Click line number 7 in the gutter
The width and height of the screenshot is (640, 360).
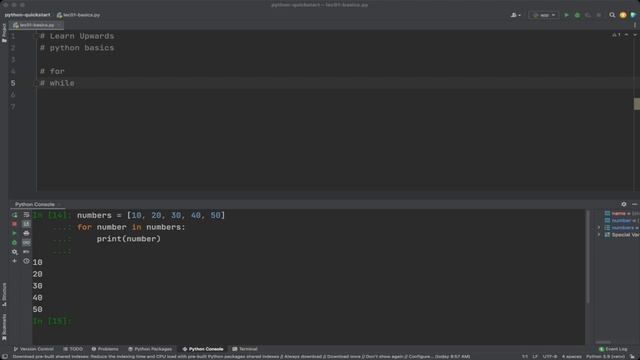[x=13, y=107]
